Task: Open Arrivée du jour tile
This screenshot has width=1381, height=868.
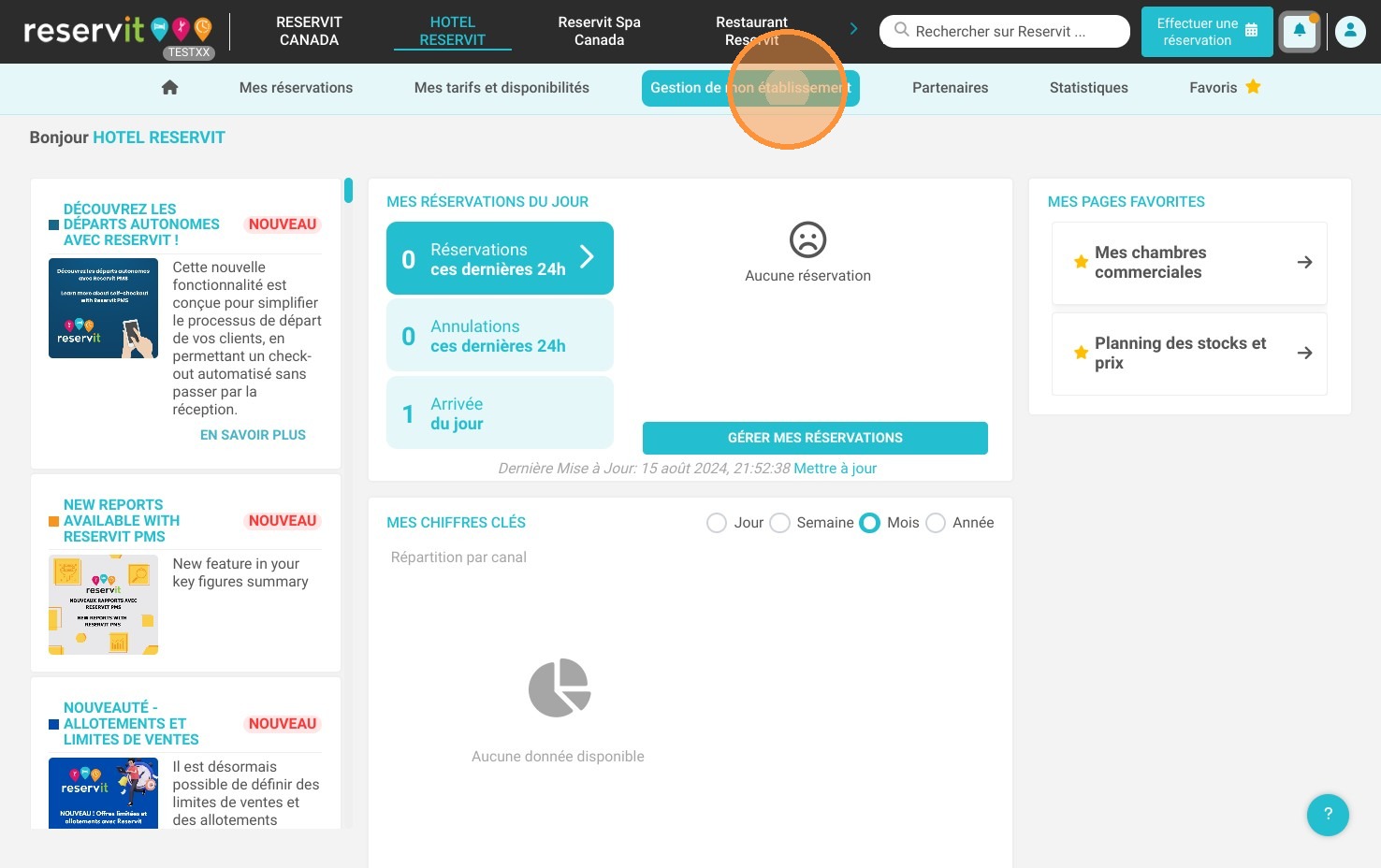Action: pos(500,413)
